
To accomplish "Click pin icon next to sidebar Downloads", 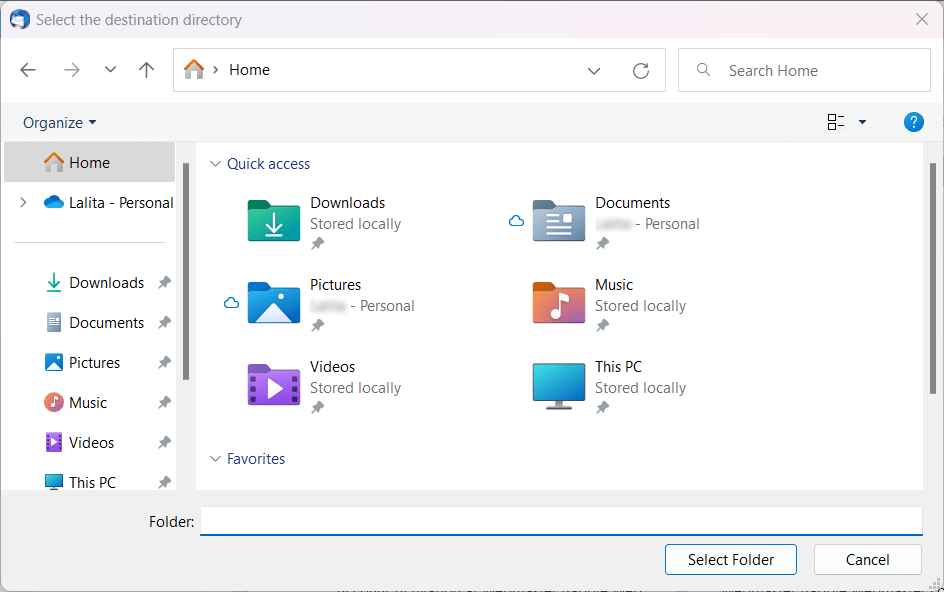I will pos(164,282).
